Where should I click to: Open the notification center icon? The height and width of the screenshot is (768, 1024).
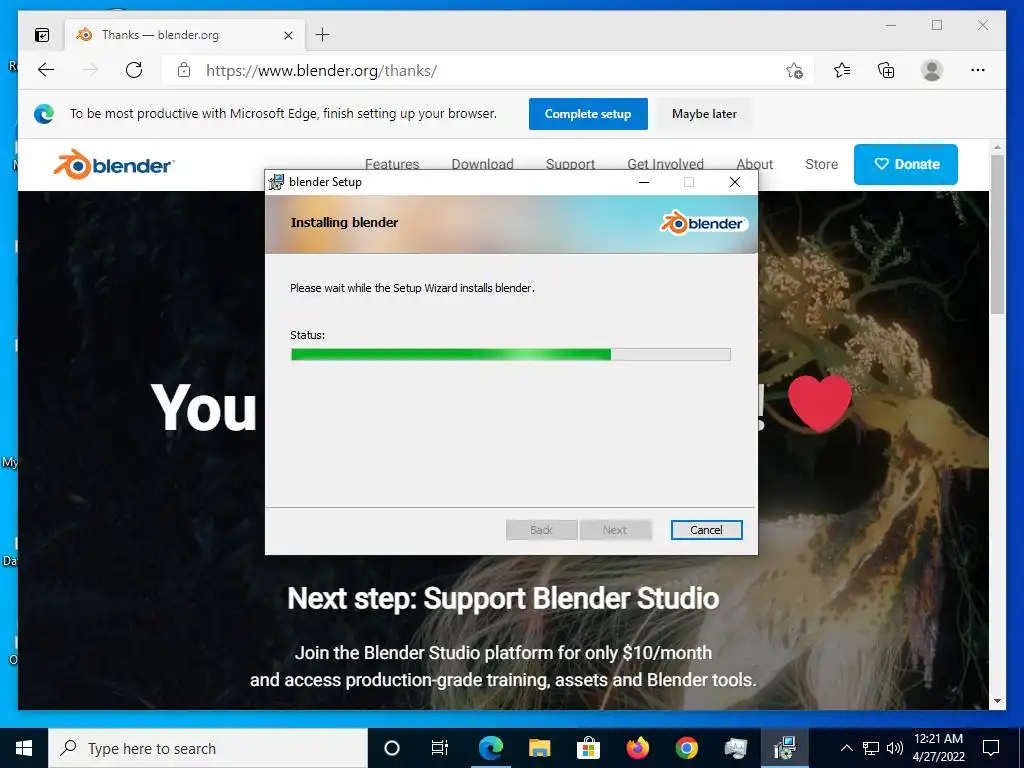pos(991,748)
